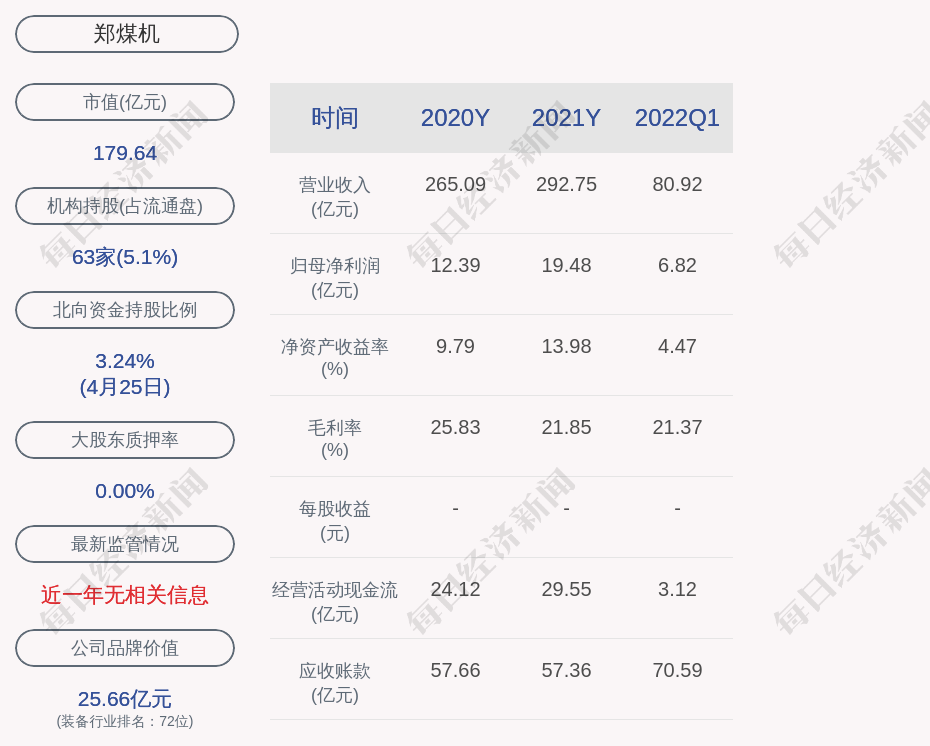Click the (4月25日) date text
Image resolution: width=930 pixels, height=746 pixels.
pyautogui.click(x=125, y=387)
